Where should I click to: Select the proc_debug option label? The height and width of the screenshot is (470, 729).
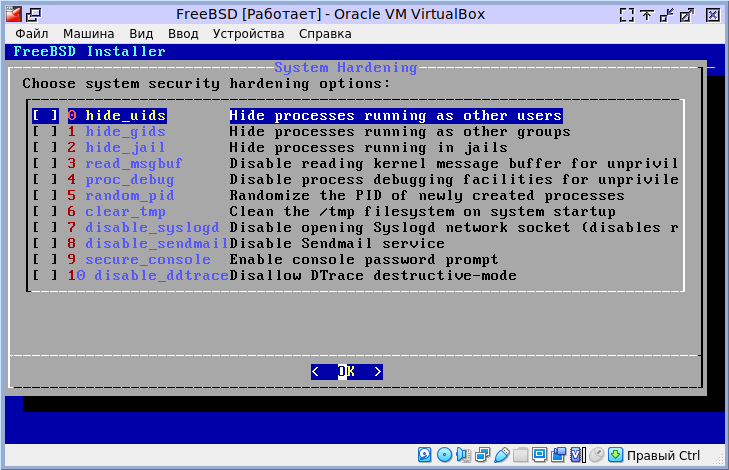pyautogui.click(x=130, y=179)
